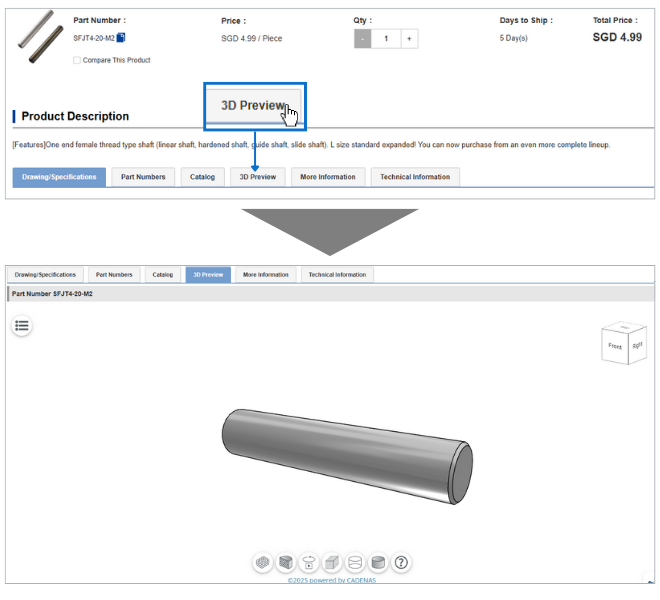Image resolution: width=660 pixels, height=600 pixels.
Task: Open the list menu icon in 3D viewer
Action: 22,325
